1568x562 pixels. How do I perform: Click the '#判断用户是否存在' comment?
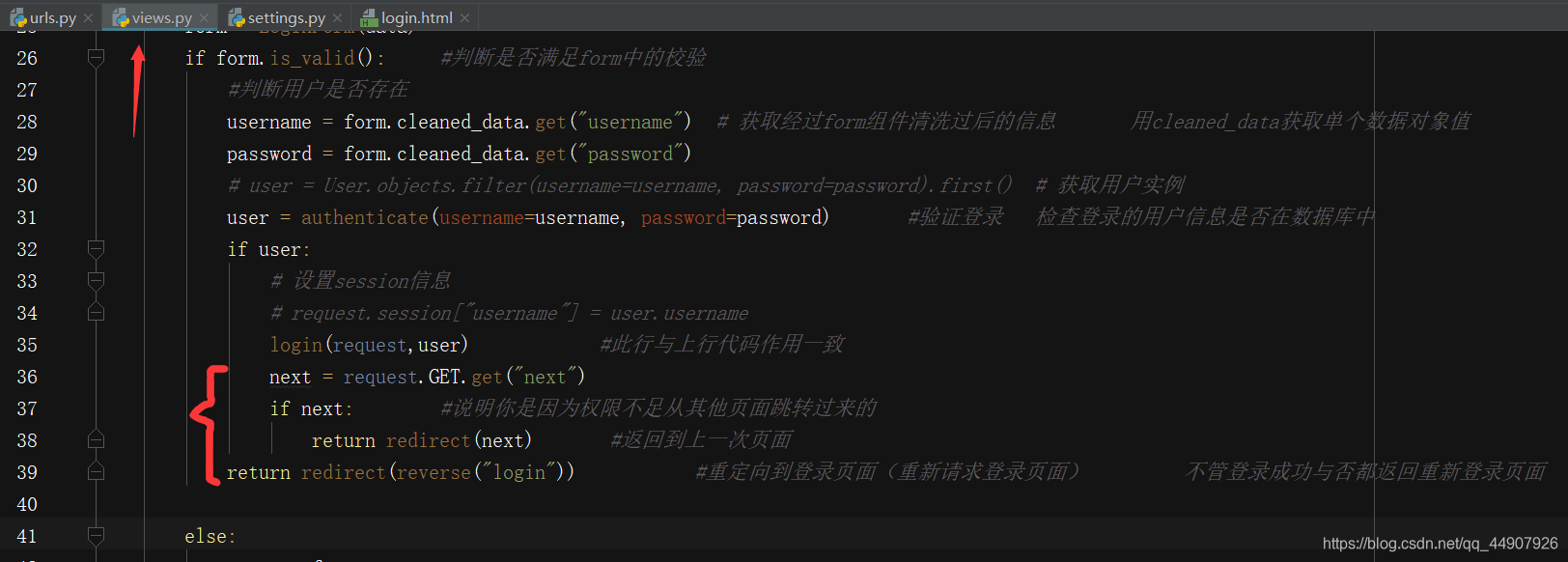pyautogui.click(x=319, y=90)
